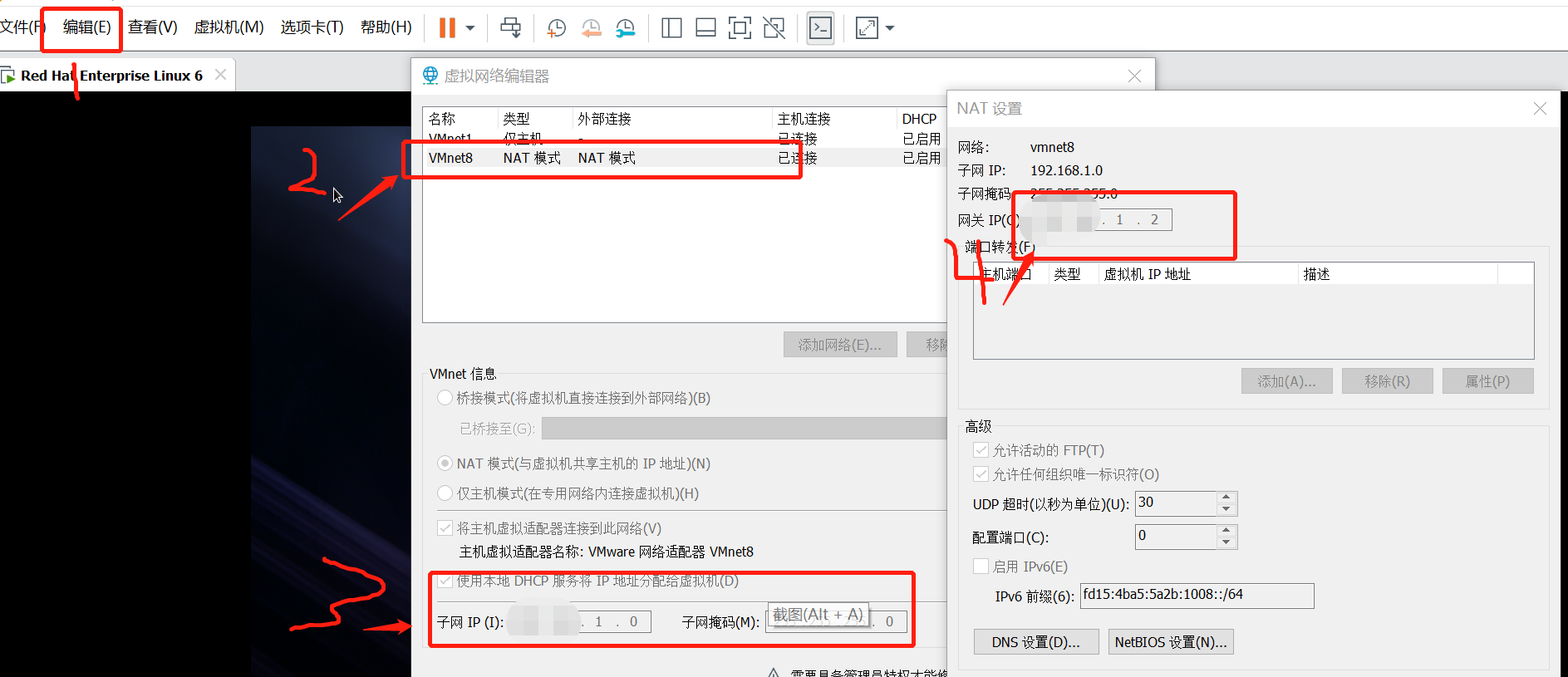The image size is (1568, 677).
Task: Toggle 将主机虚拟适配器连接到此网络 checkbox
Action: coord(445,528)
